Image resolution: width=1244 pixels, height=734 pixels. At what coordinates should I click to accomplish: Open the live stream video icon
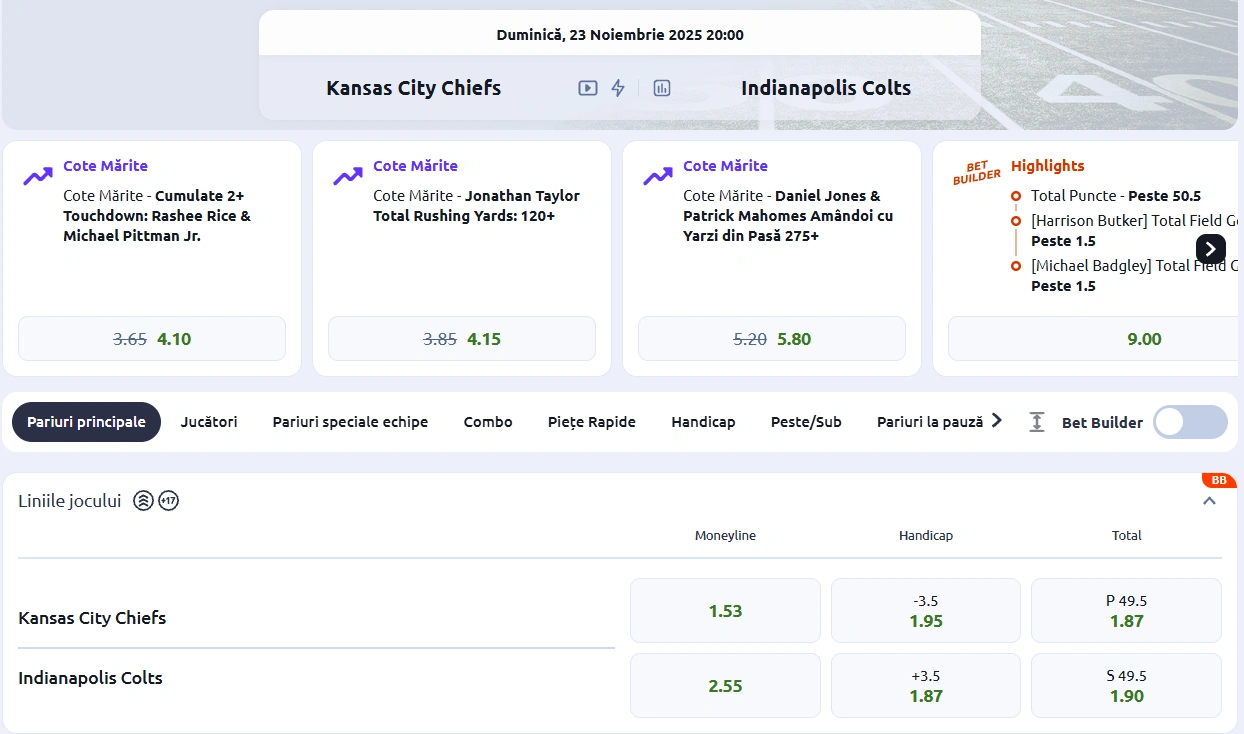[x=587, y=88]
